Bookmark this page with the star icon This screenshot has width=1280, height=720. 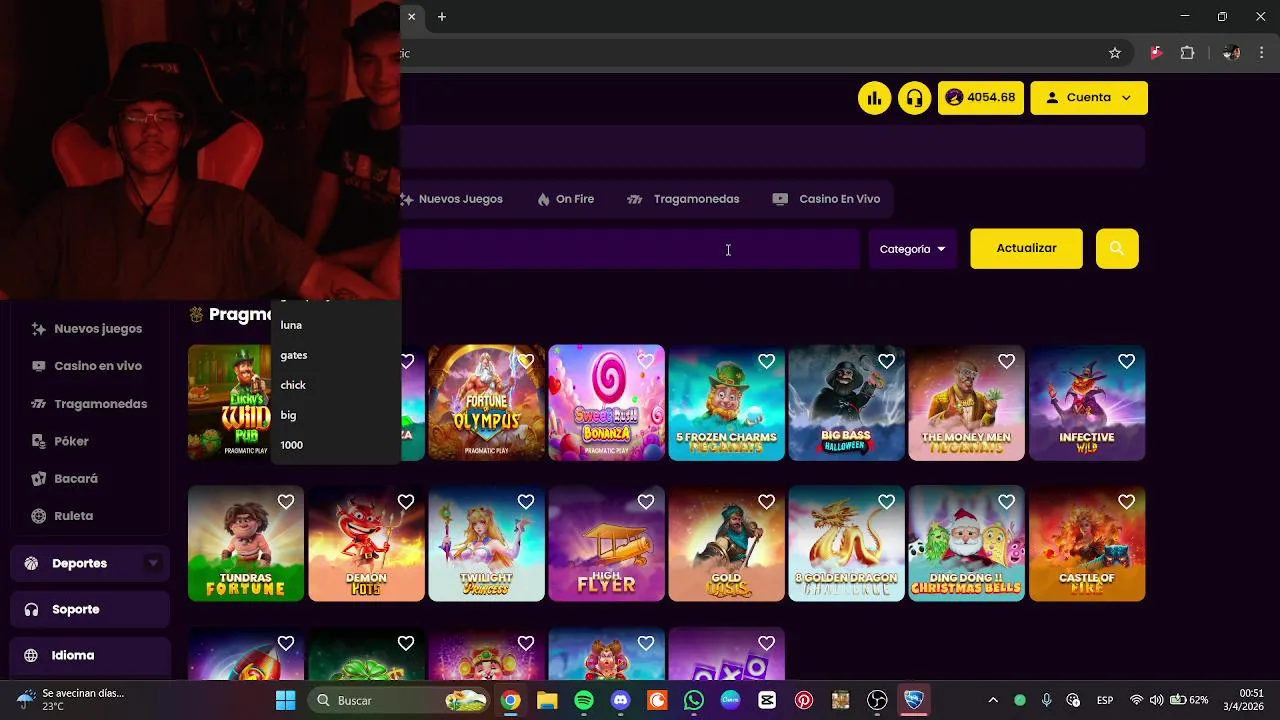click(1115, 53)
